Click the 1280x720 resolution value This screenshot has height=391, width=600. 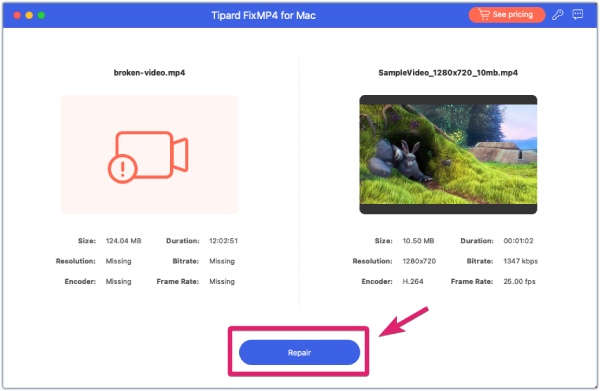pos(419,261)
